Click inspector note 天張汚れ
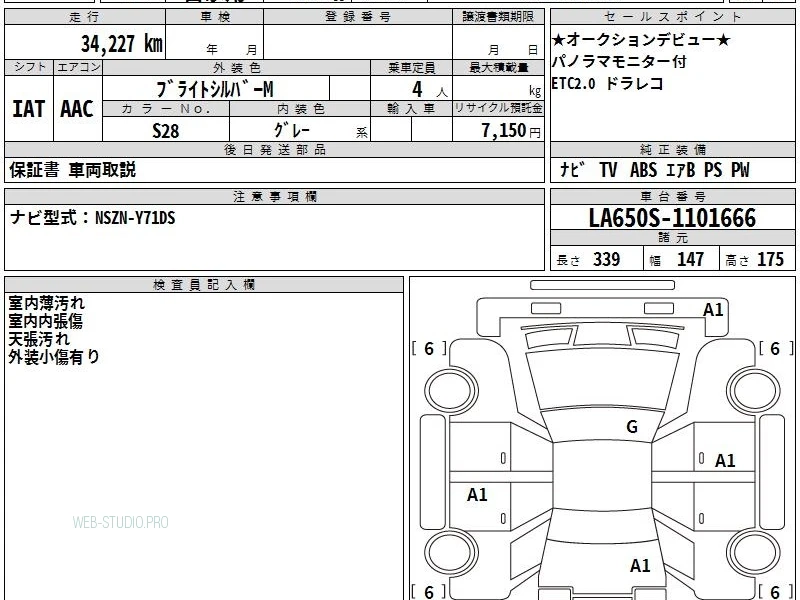 pyautogui.click(x=39, y=339)
